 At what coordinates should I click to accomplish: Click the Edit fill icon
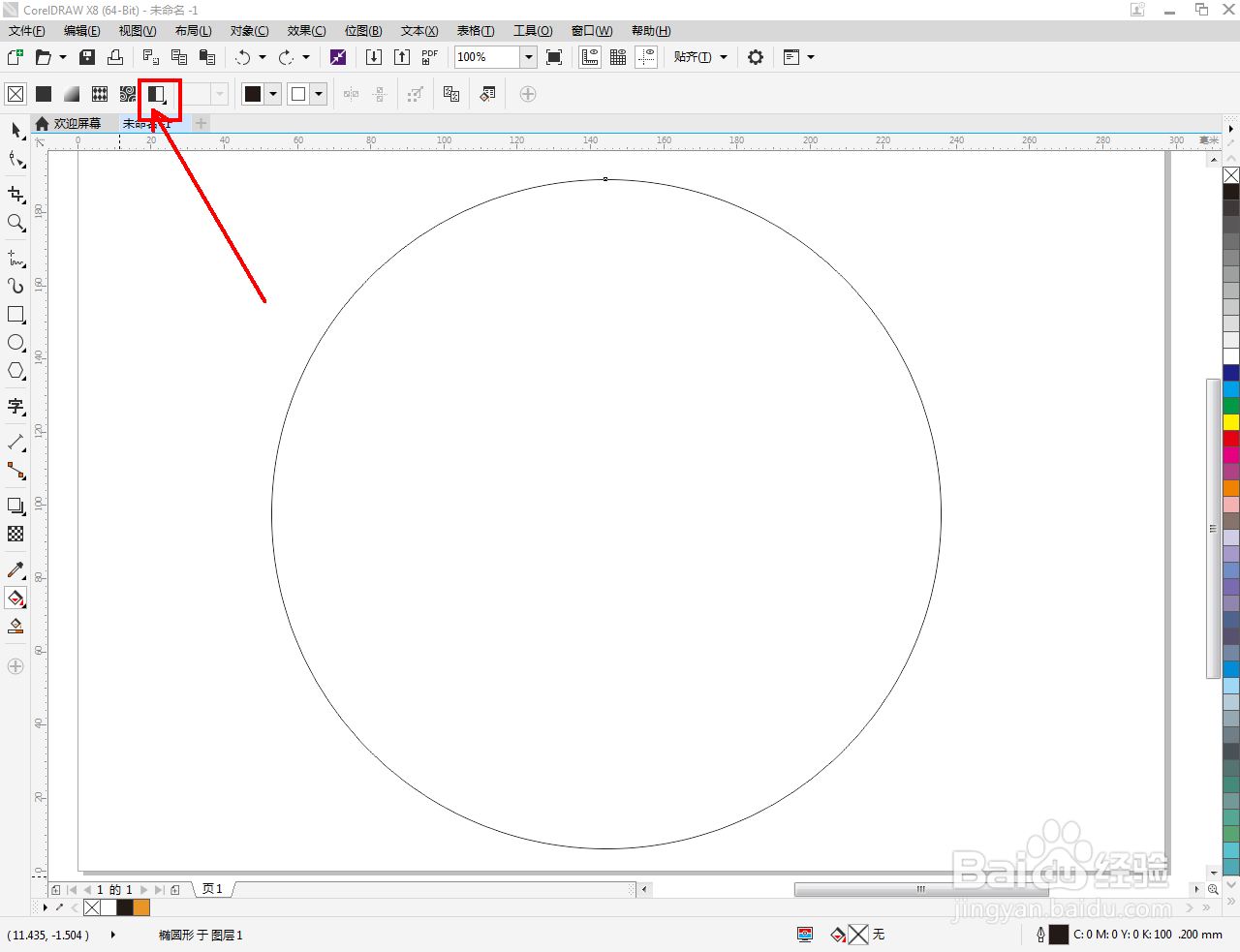(x=487, y=94)
